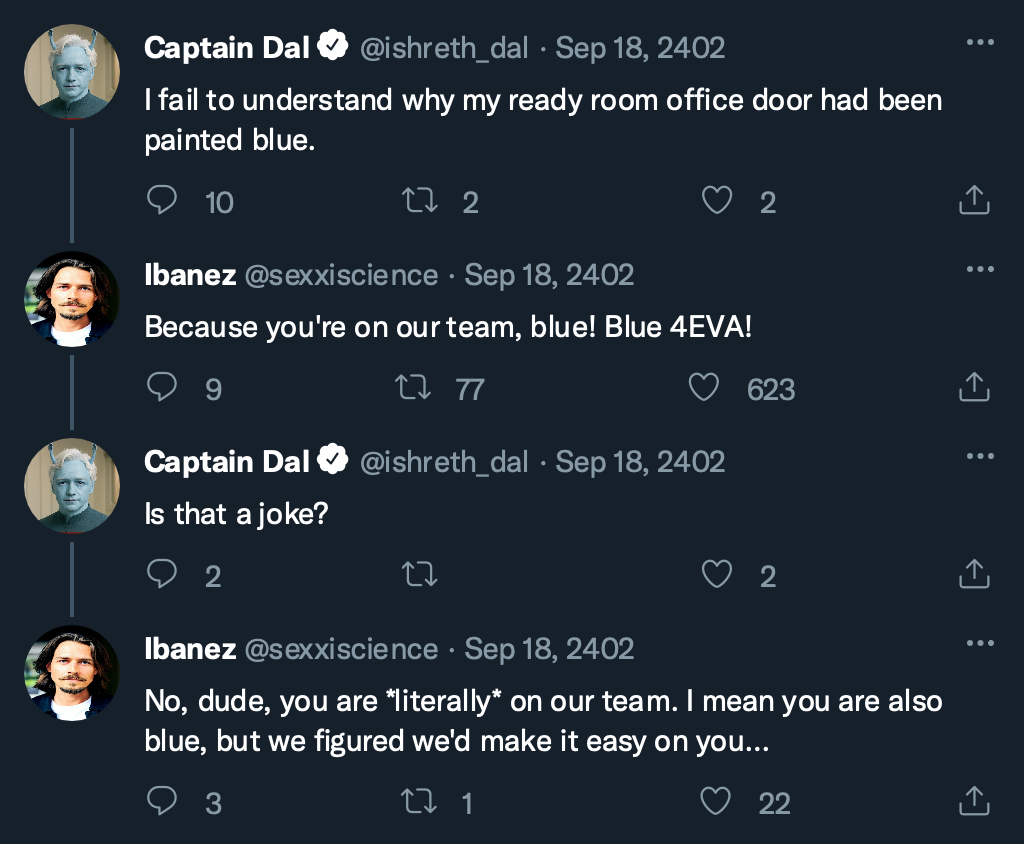Viewport: 1024px width, 844px height.
Task: Retweet the tweet with 77 retweets
Action: (x=413, y=387)
